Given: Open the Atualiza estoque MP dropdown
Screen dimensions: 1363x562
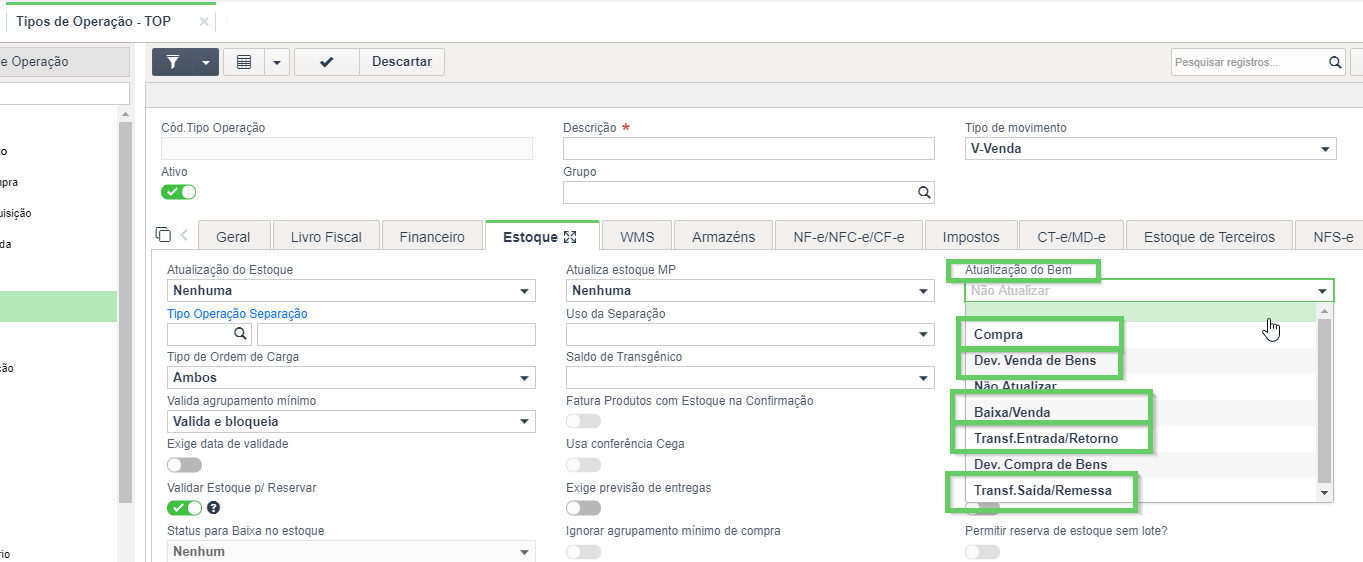Looking at the screenshot, I should (x=750, y=291).
